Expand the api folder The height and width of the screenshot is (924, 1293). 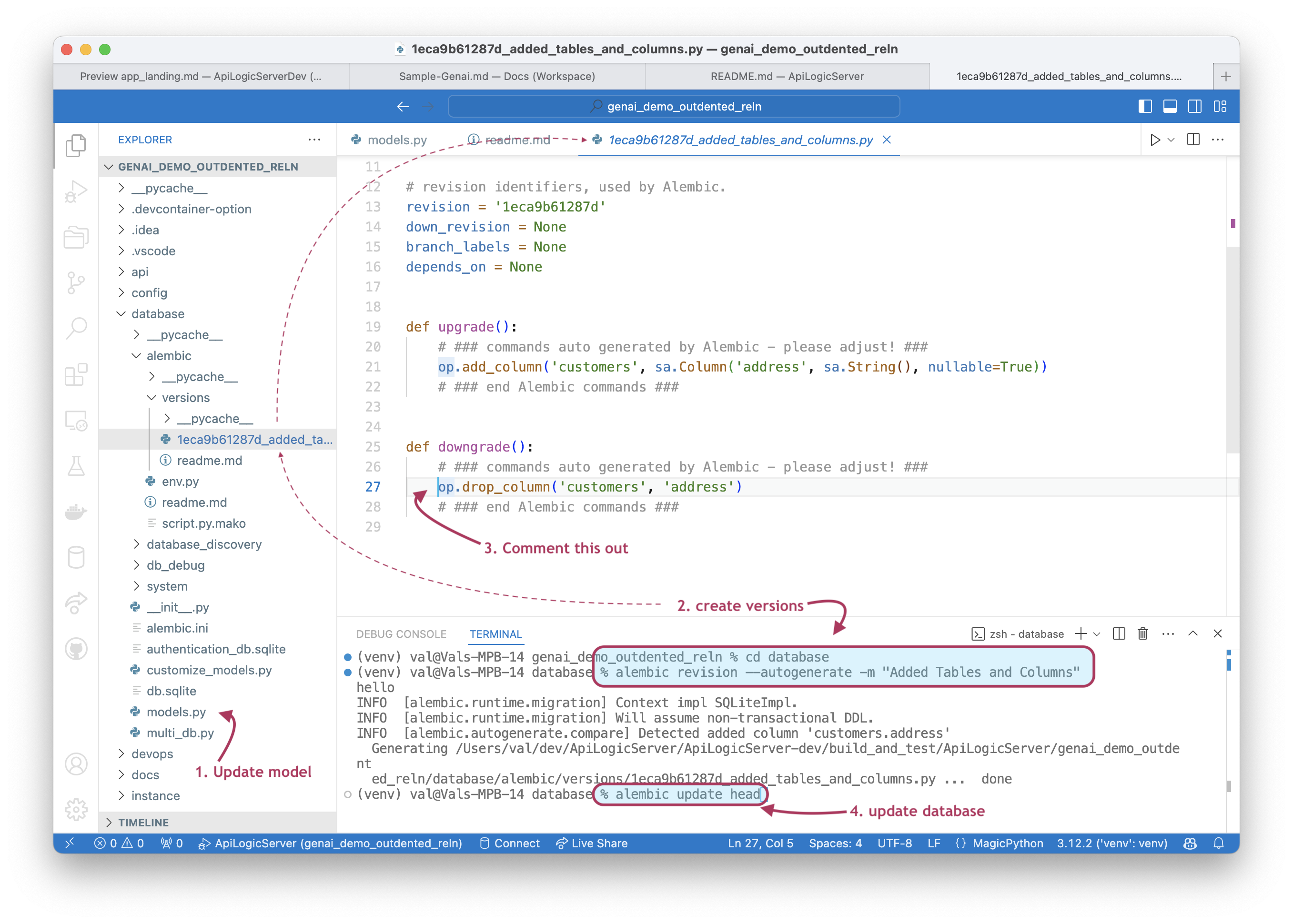217,272
